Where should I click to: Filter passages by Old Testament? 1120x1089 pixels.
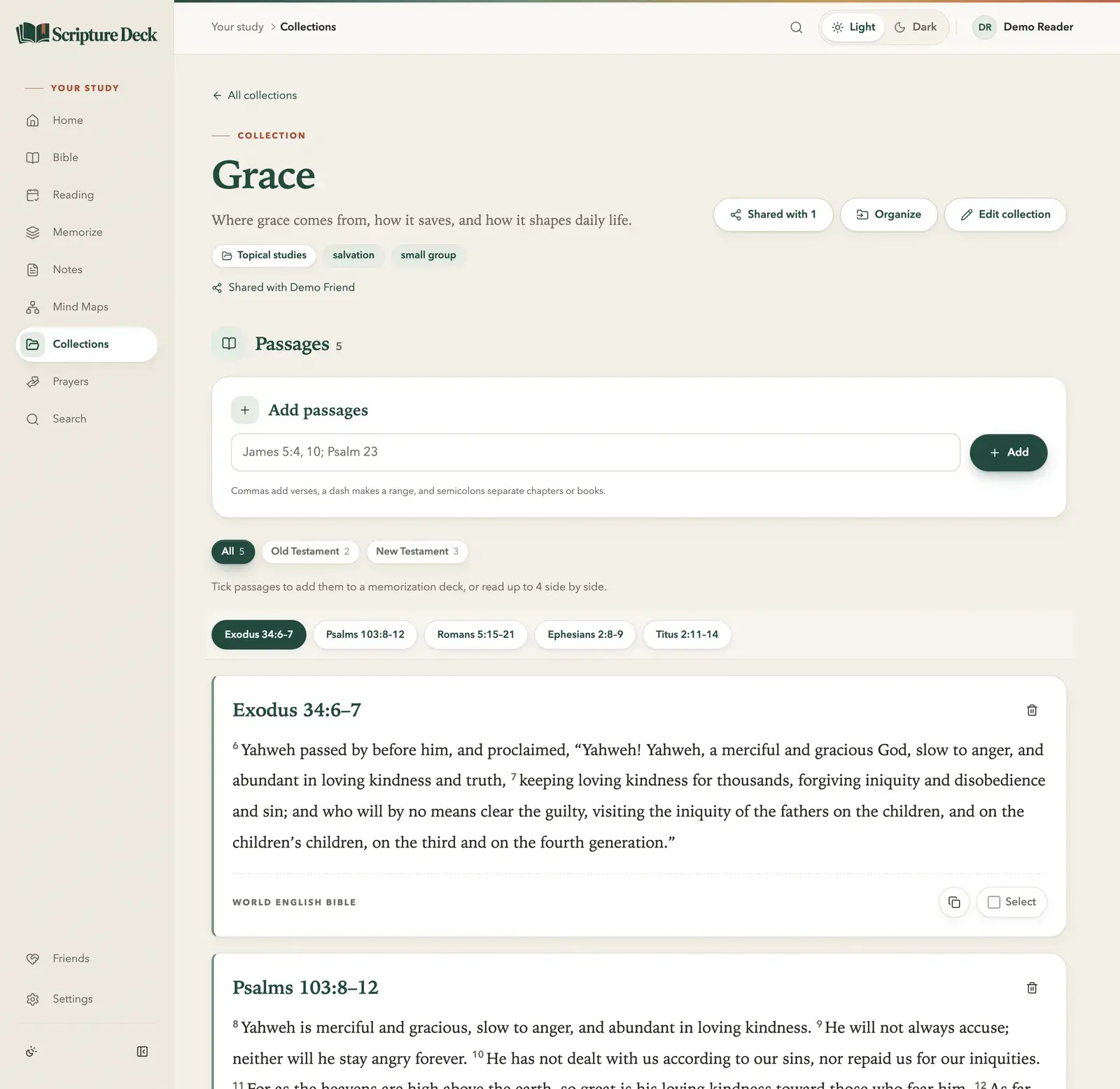pyautogui.click(x=310, y=551)
